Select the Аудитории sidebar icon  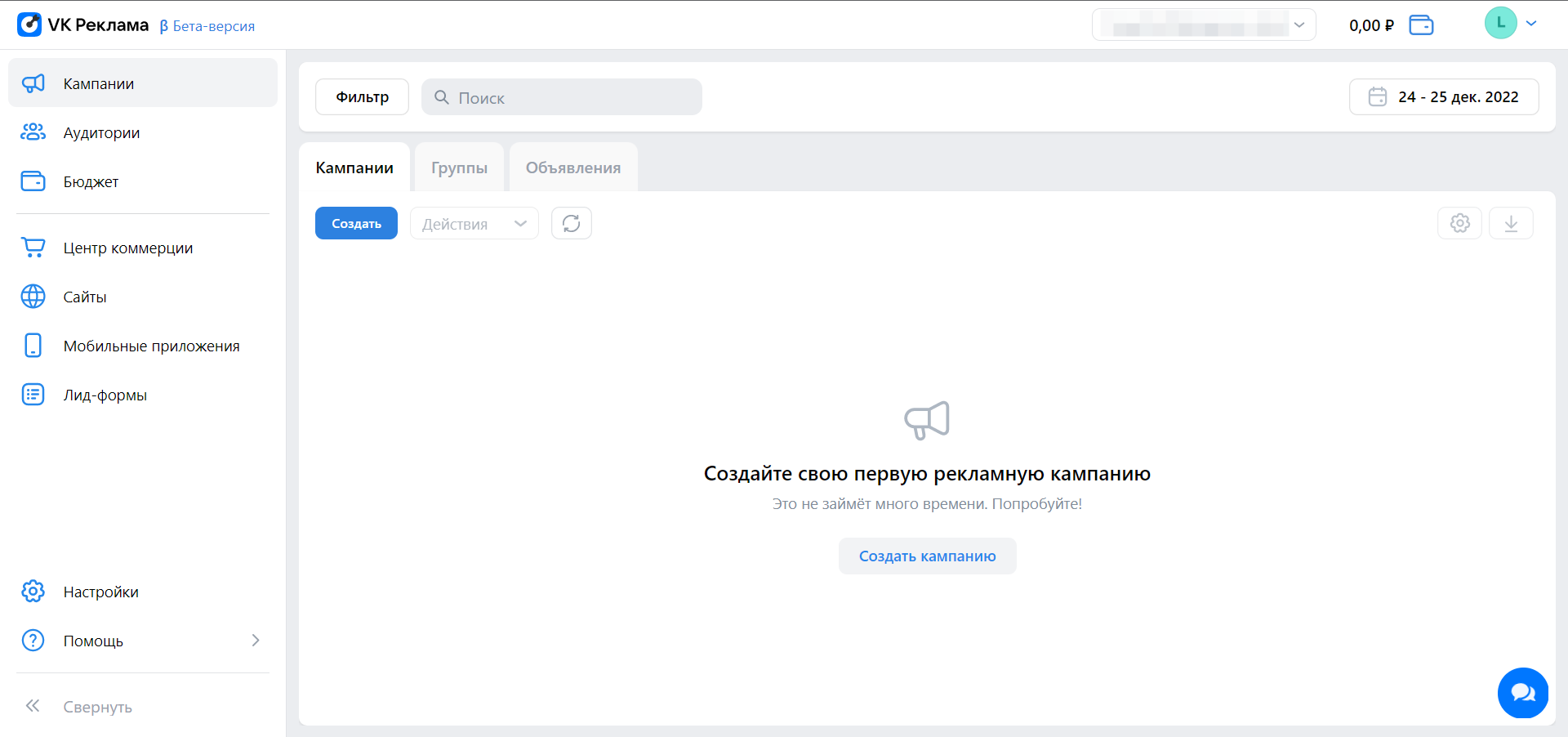pos(33,132)
